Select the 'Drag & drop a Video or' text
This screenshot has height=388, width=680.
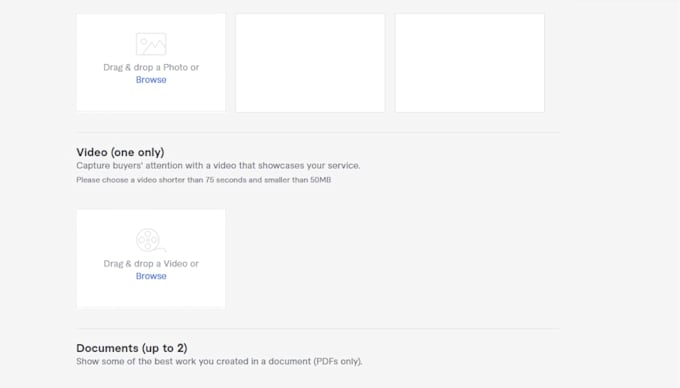tap(151, 264)
